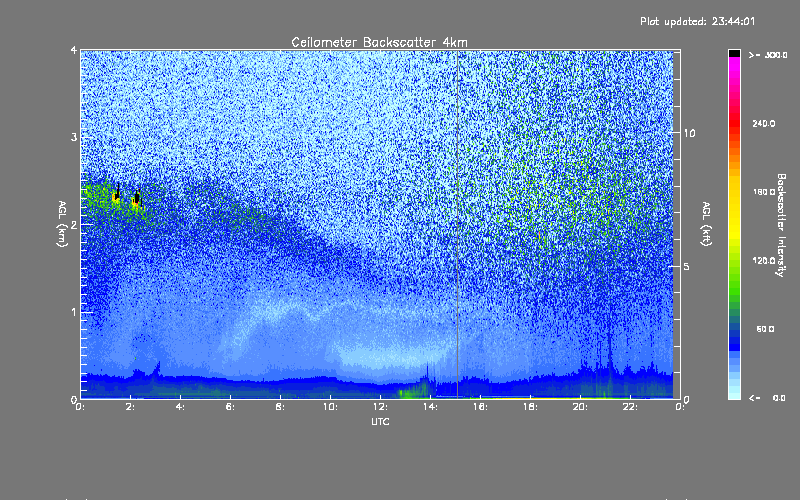The image size is (800, 500).
Task: Click the "14:" tick on the UTC axis
Action: coord(431,407)
